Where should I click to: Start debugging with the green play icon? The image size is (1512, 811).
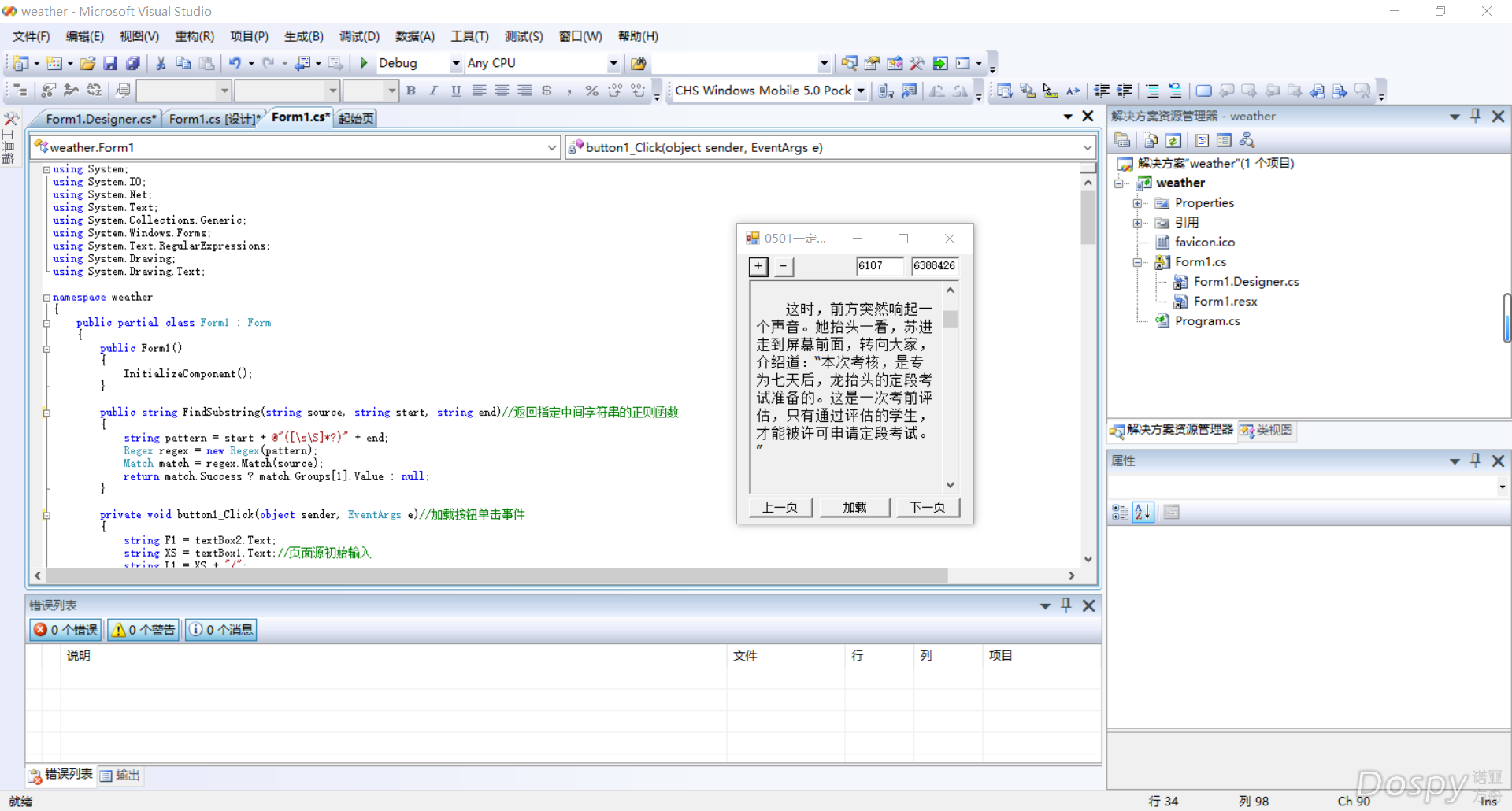coord(364,63)
